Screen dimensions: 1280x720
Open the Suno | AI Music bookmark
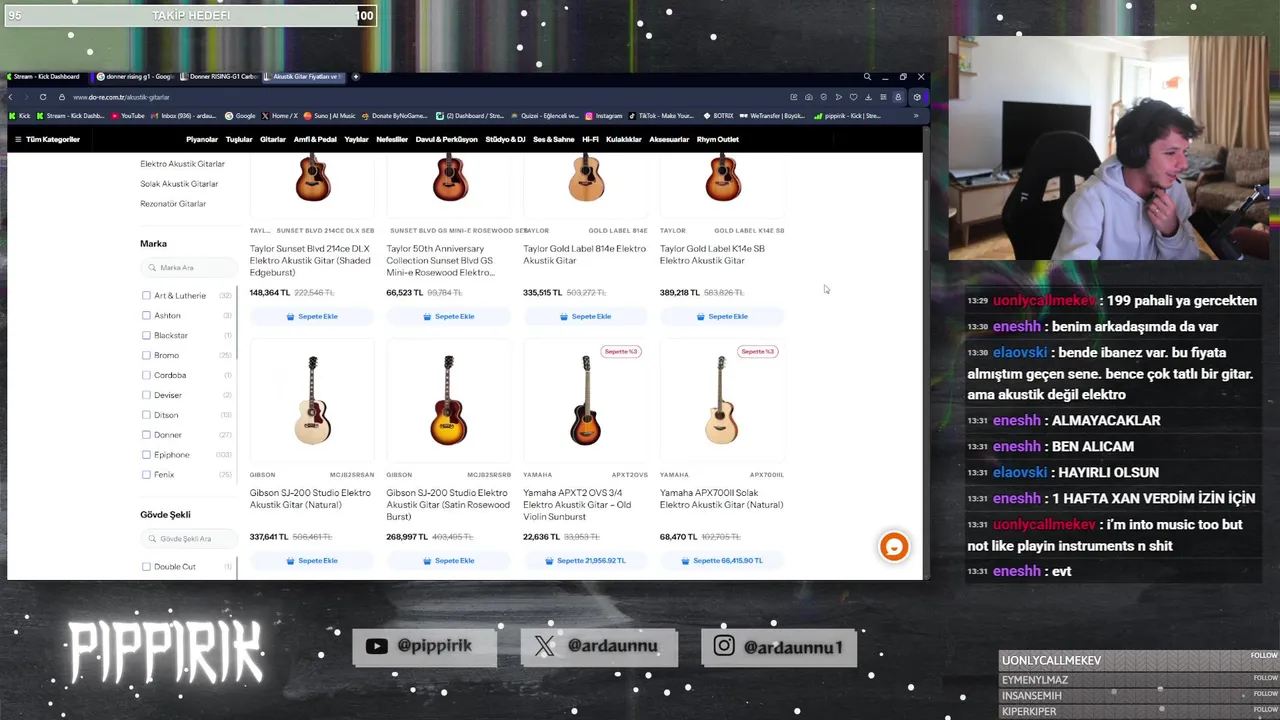coord(329,116)
